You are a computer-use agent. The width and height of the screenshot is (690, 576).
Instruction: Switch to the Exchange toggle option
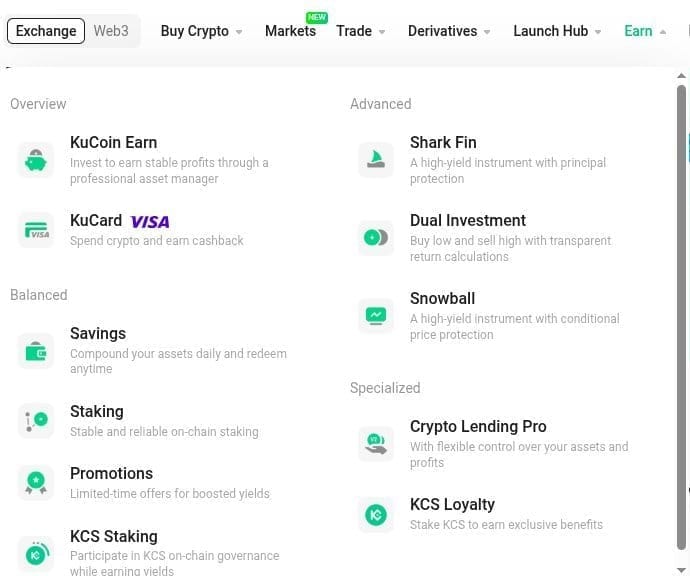[x=46, y=31]
